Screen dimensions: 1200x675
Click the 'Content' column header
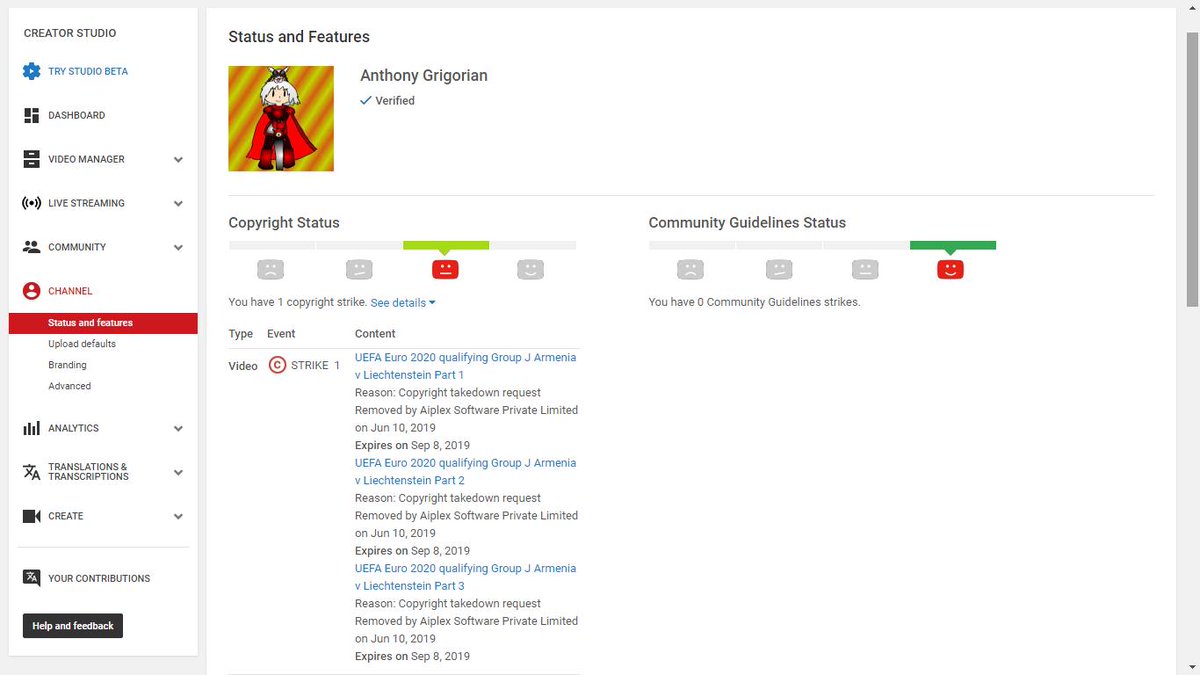click(x=375, y=334)
